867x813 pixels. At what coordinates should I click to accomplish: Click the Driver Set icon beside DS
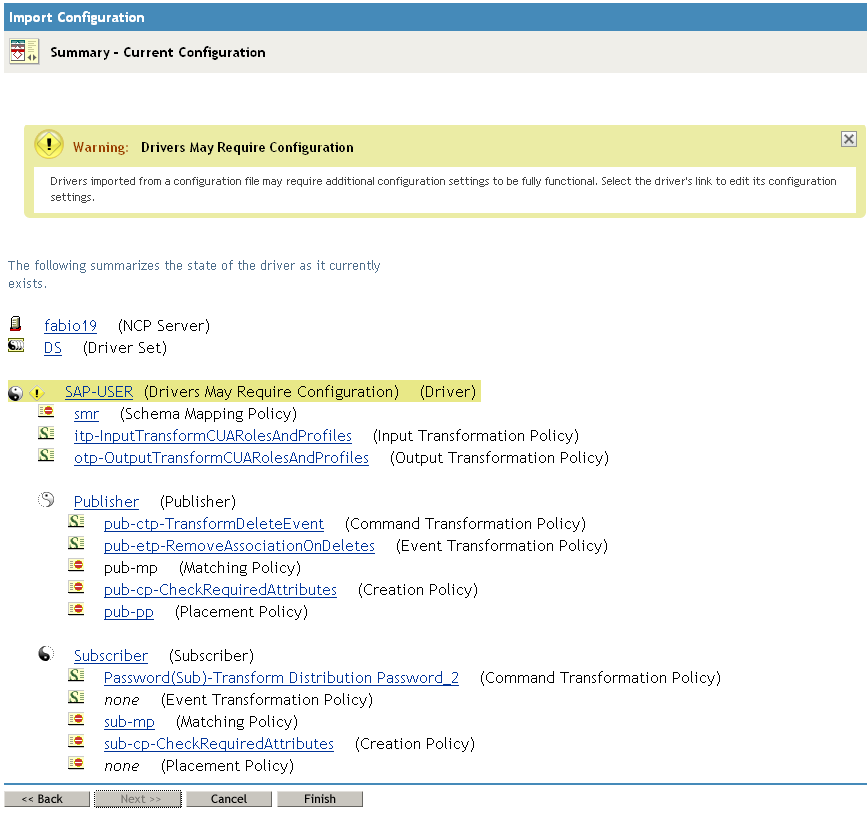(14, 344)
